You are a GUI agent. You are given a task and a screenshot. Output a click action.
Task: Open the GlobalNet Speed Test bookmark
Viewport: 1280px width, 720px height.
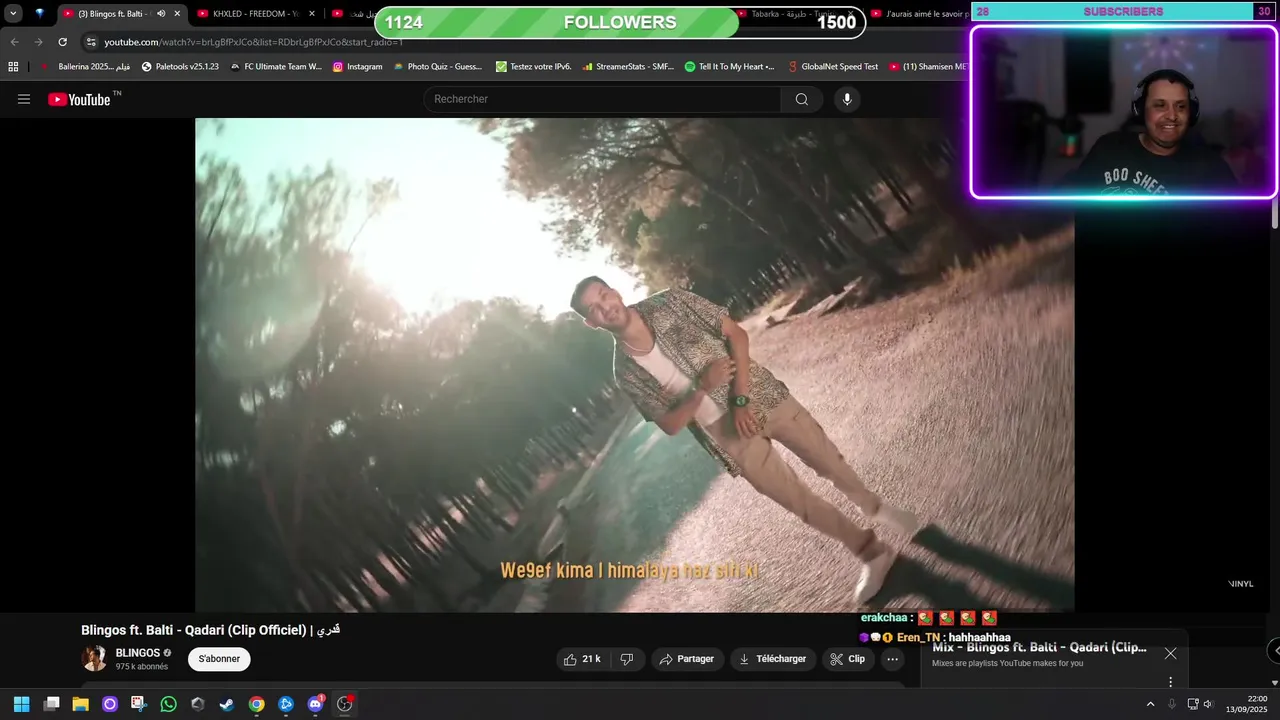833,67
